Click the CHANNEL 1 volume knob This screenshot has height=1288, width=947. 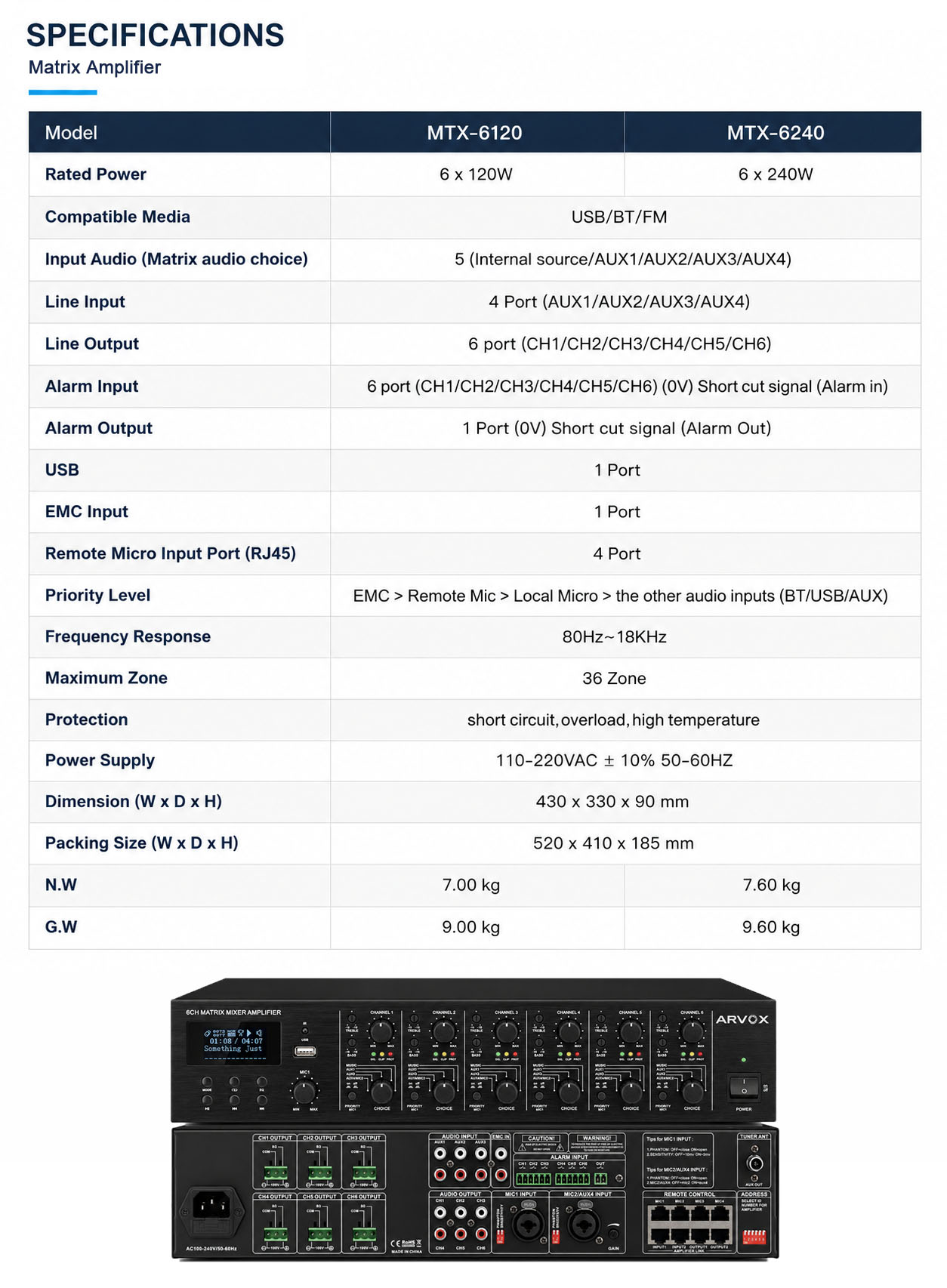381,1031
